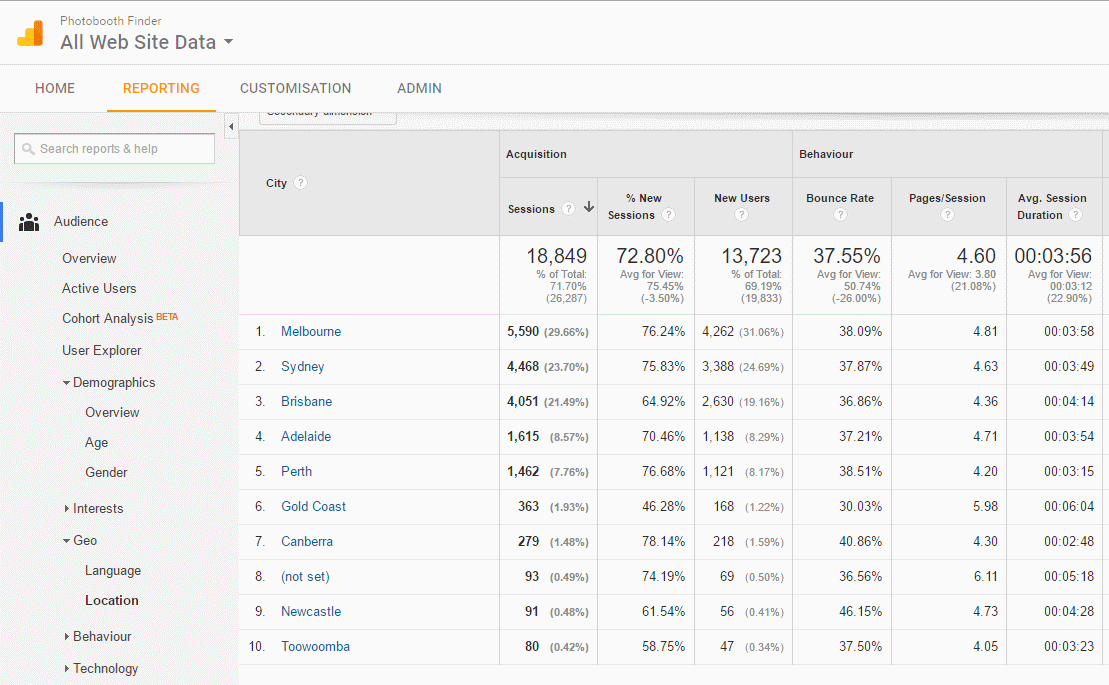Open the Adelaide city link
This screenshot has width=1109, height=685.
click(x=306, y=436)
